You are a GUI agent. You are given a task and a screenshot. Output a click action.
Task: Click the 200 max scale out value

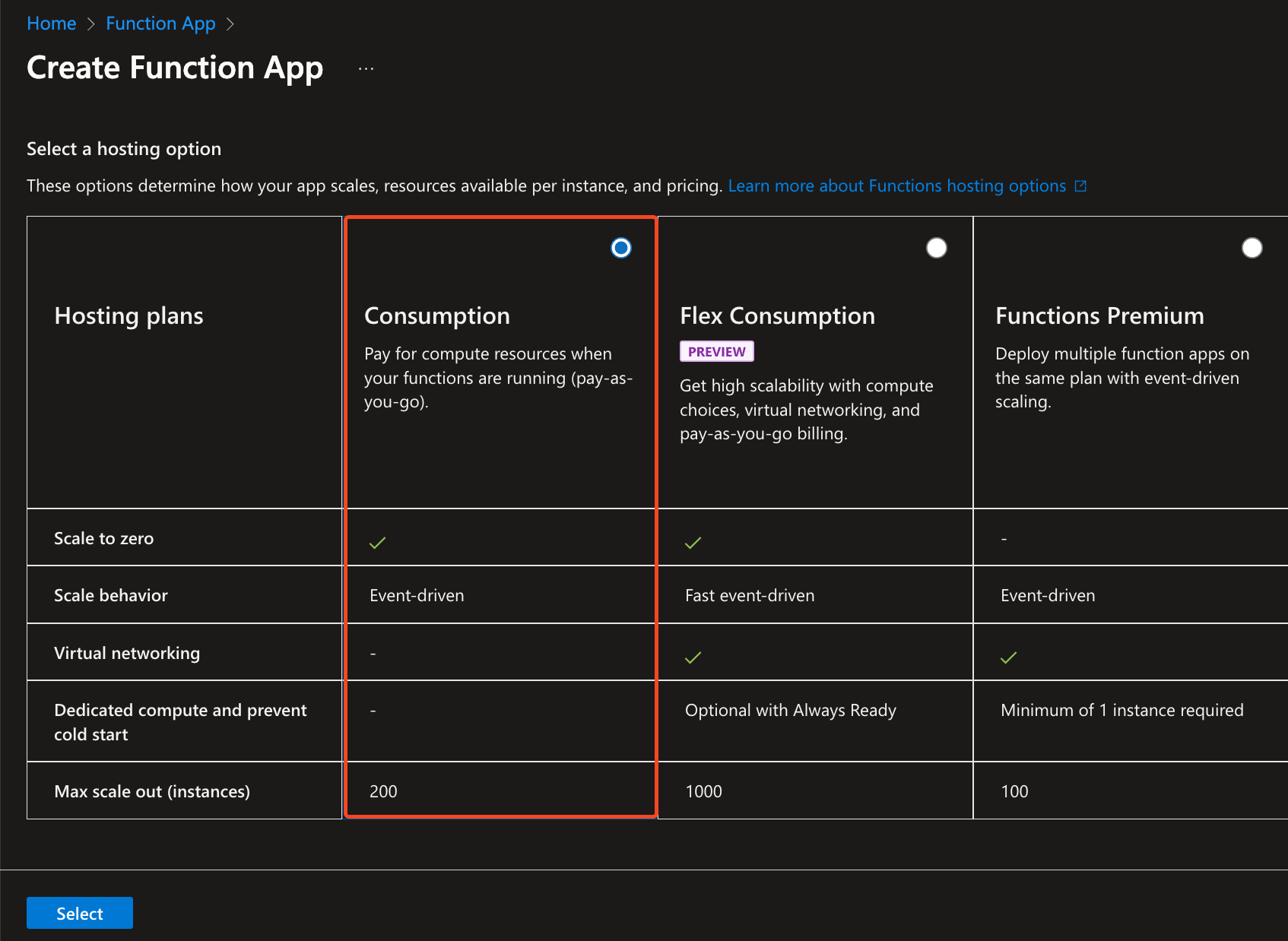click(383, 792)
